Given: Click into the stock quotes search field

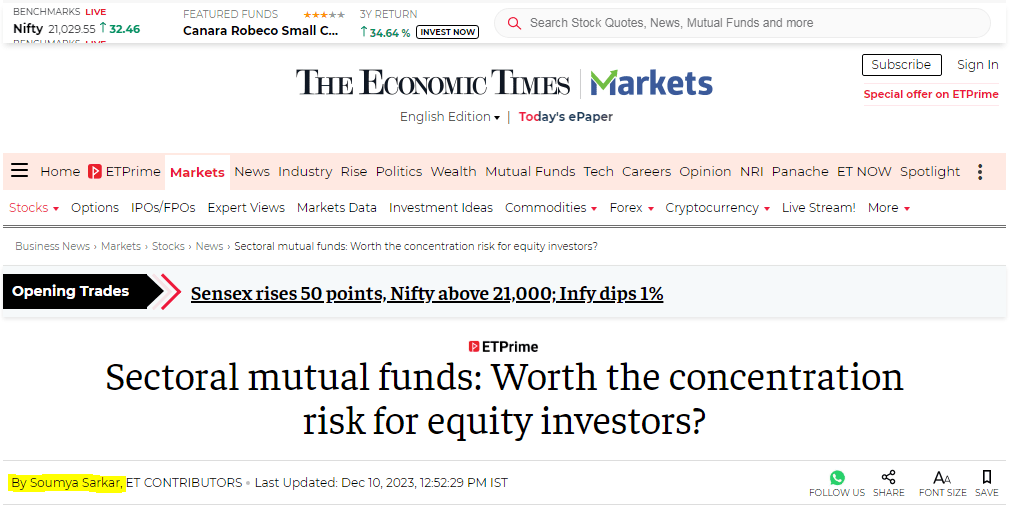Looking at the screenshot, I should (x=750, y=23).
